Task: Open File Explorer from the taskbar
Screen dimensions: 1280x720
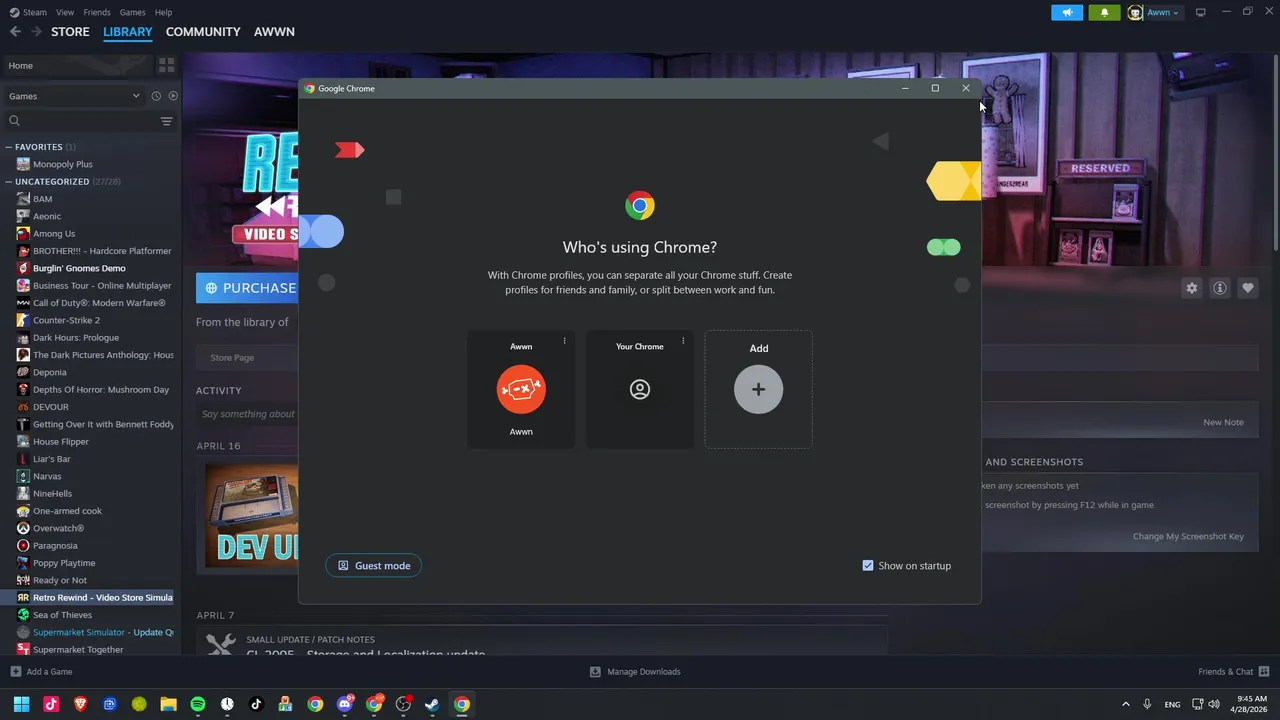Action: point(168,704)
